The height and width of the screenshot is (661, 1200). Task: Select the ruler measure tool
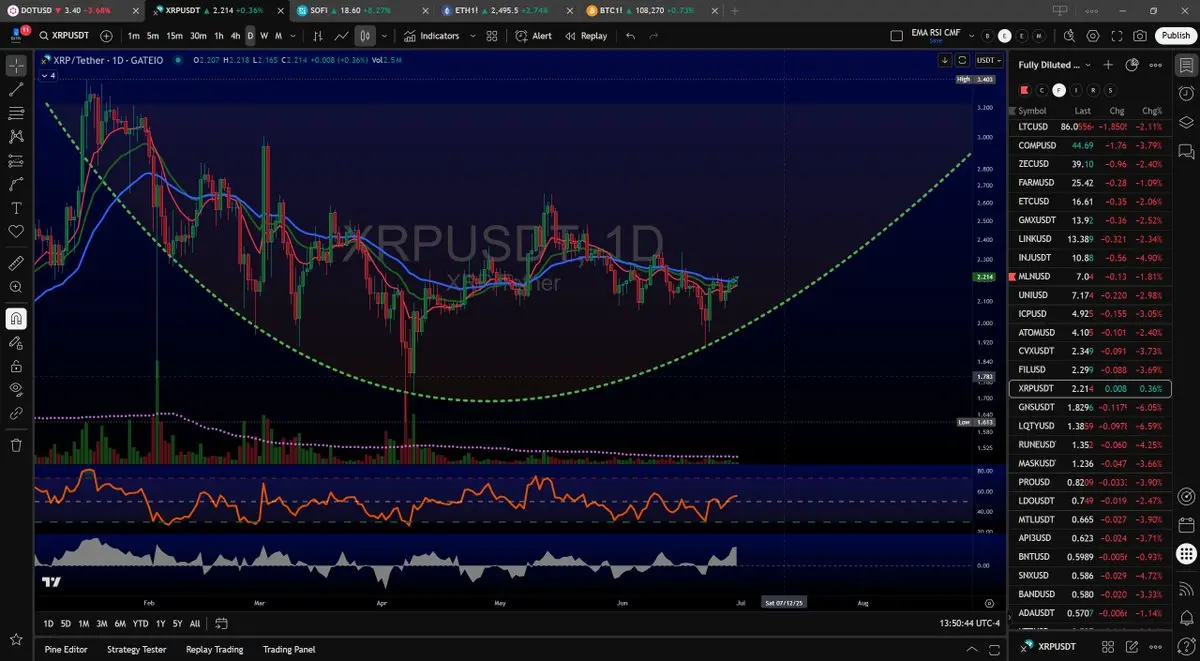pos(16,264)
